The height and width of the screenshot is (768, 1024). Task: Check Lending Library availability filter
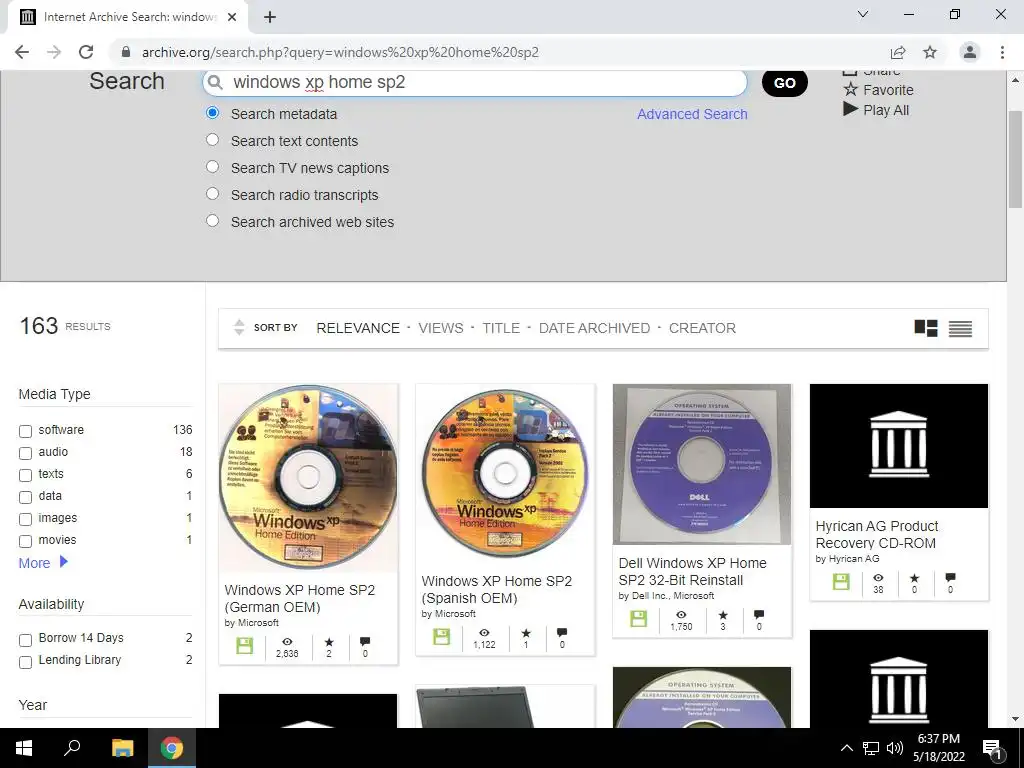[25, 662]
